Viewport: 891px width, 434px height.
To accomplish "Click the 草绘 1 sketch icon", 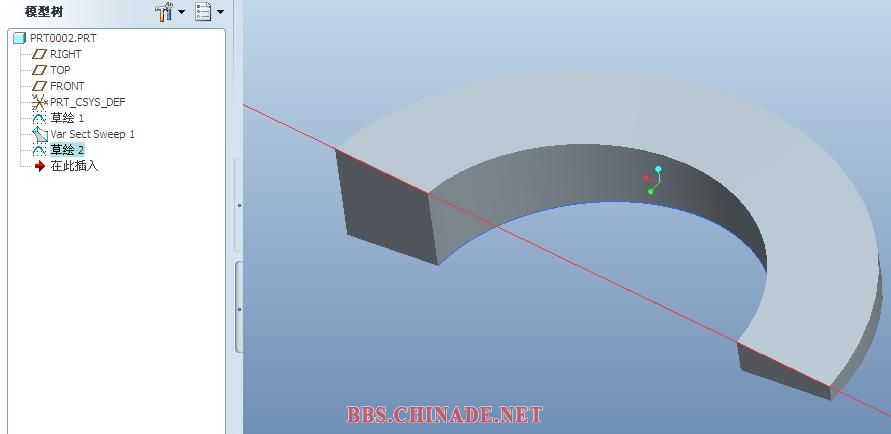I will pyautogui.click(x=39, y=118).
